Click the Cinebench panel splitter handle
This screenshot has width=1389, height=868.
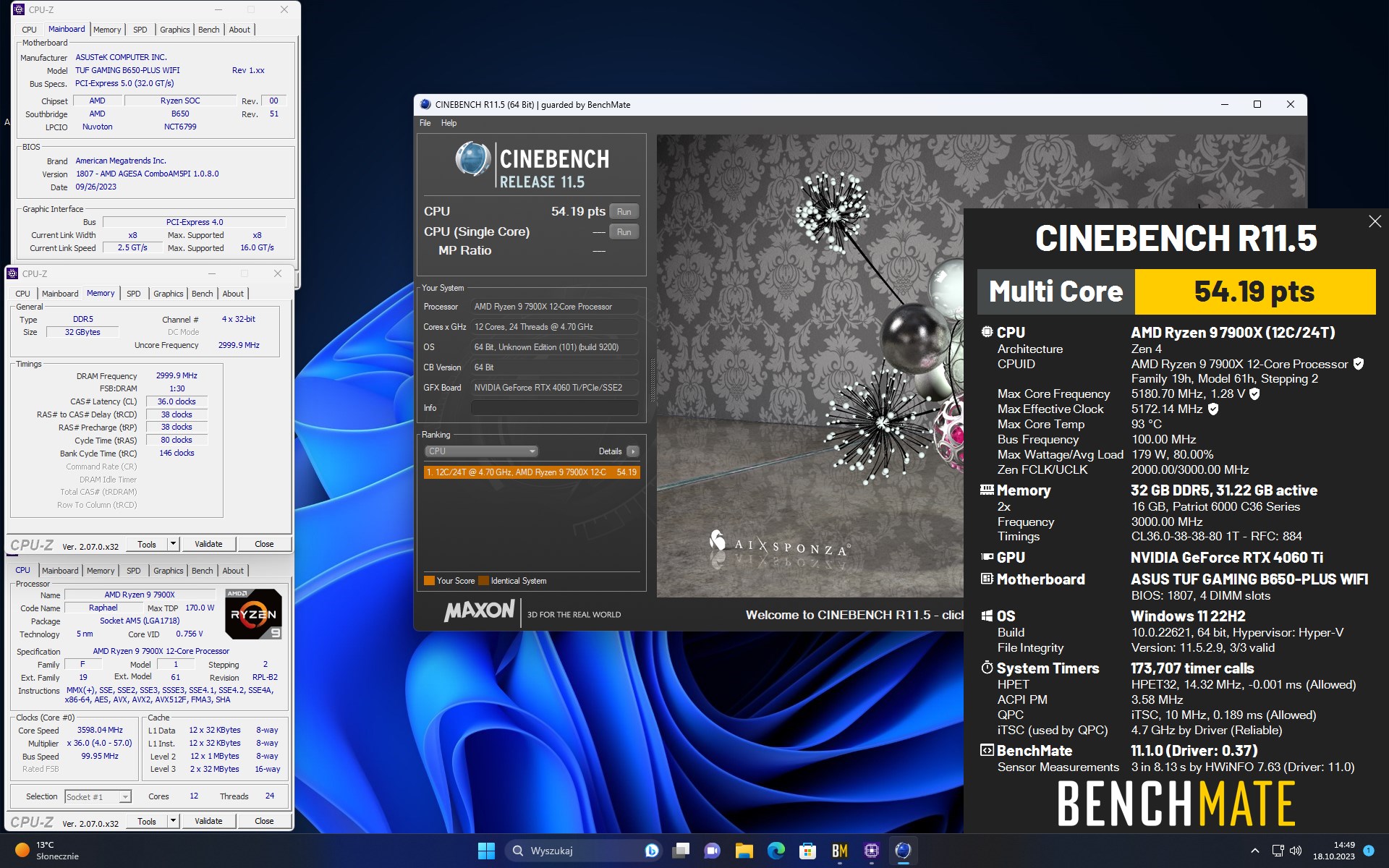pyautogui.click(x=653, y=381)
